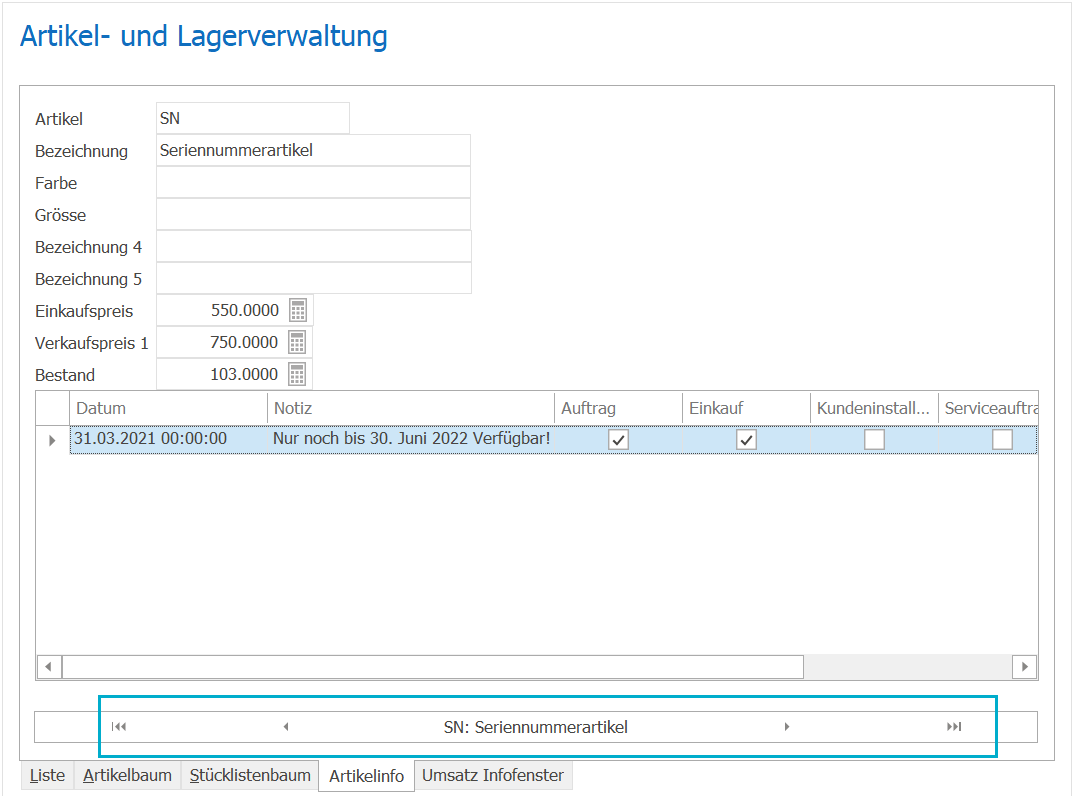Check Kundeninstall... checkbox in note row
Image resolution: width=1074 pixels, height=796 pixels.
tap(874, 440)
